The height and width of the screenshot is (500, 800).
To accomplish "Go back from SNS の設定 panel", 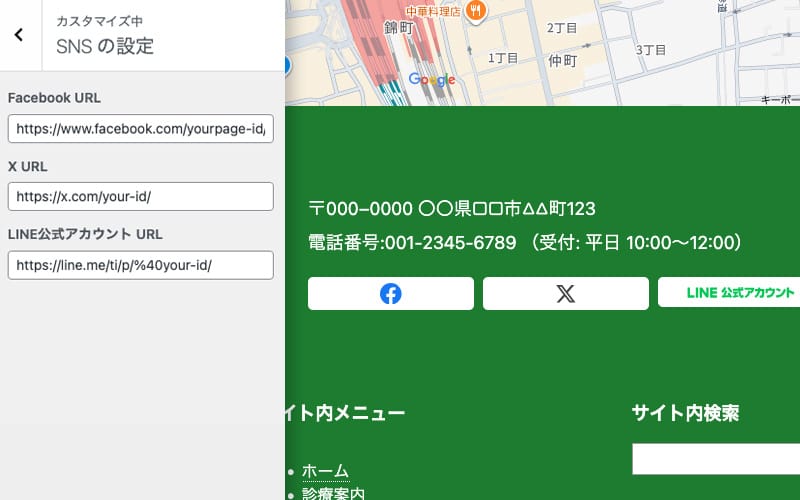I will pyautogui.click(x=19, y=35).
